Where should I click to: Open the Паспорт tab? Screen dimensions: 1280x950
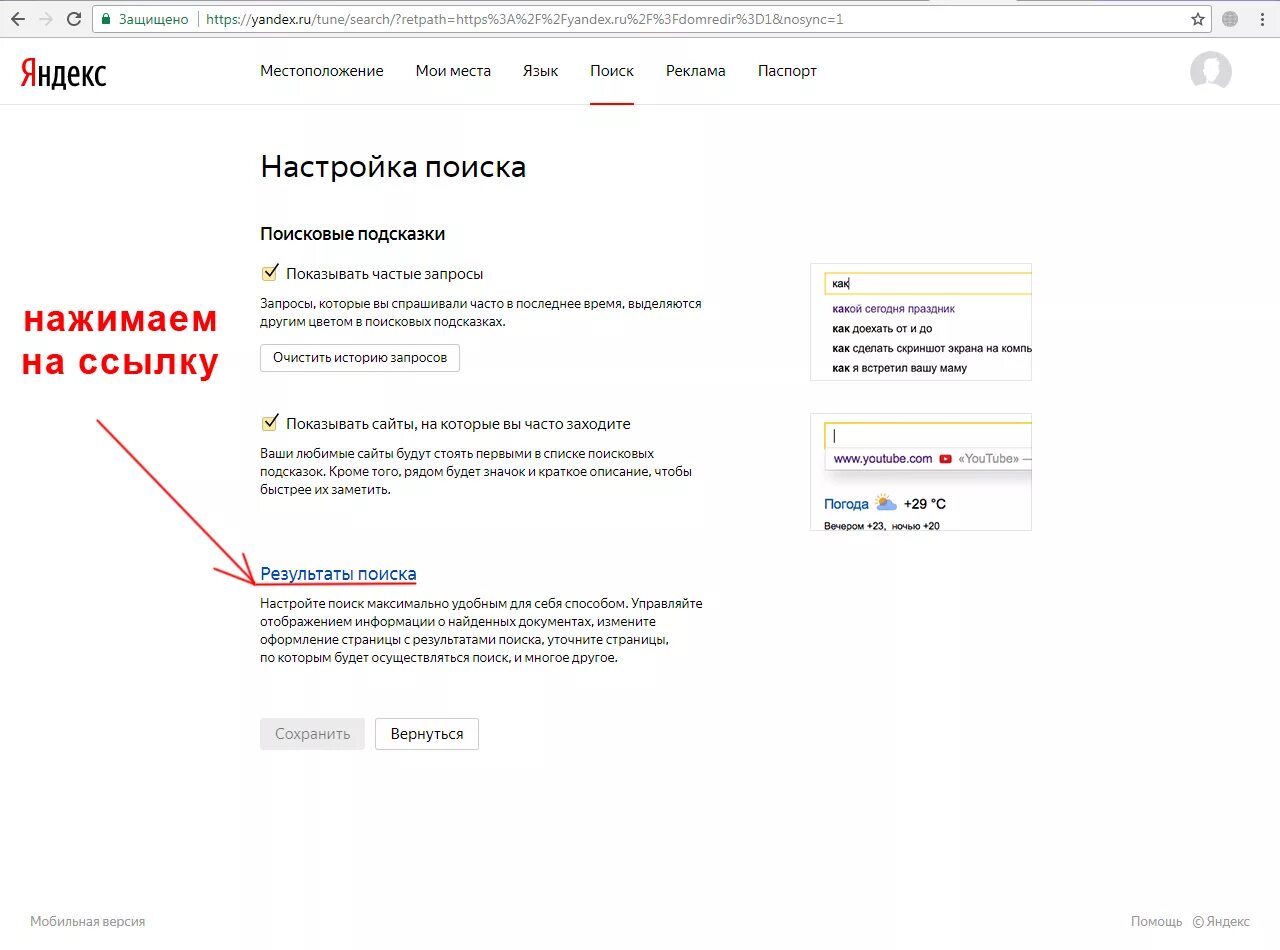point(787,71)
